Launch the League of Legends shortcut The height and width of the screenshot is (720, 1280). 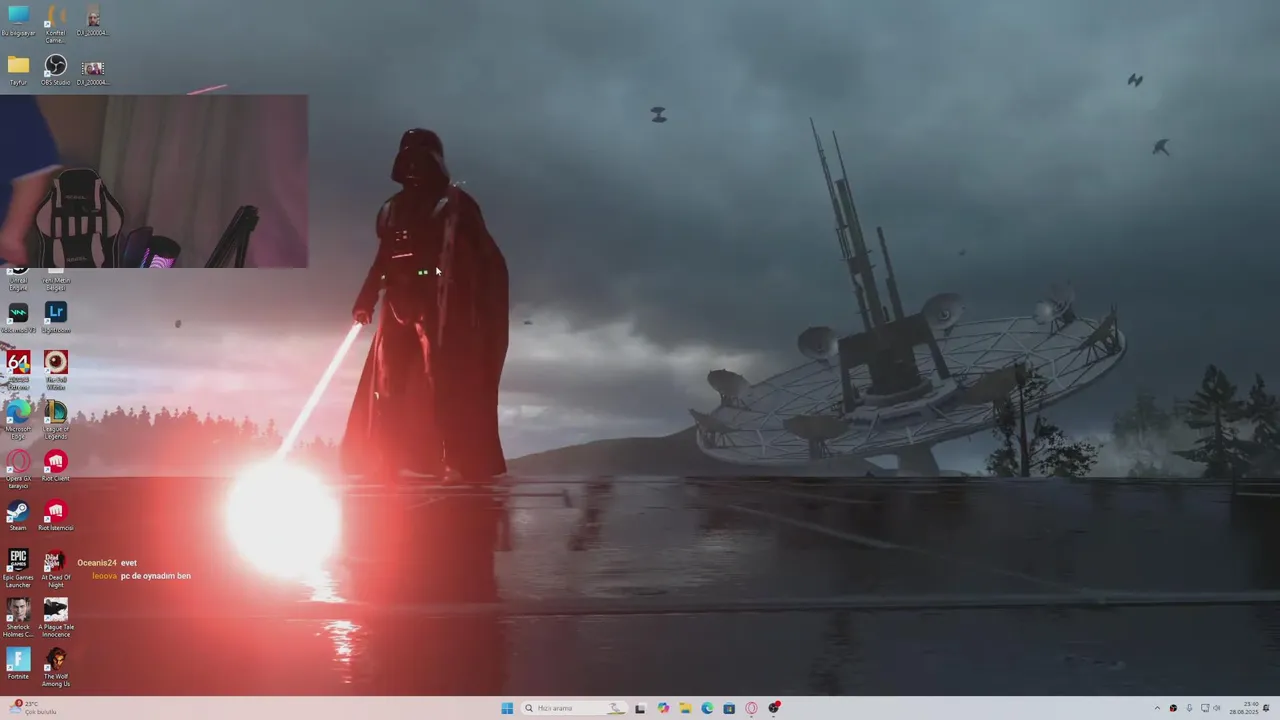click(x=55, y=418)
